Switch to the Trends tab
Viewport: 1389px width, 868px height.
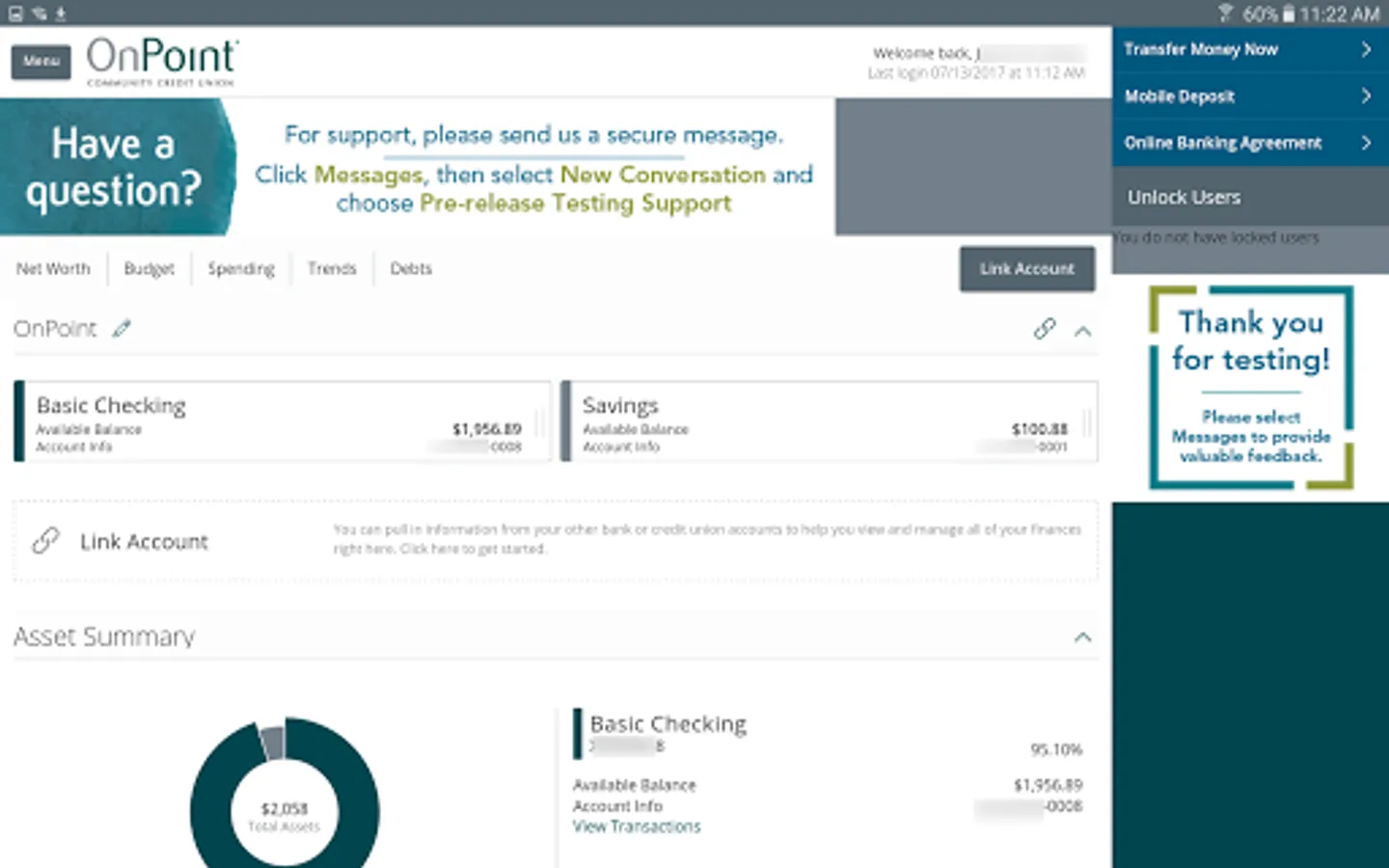point(332,268)
